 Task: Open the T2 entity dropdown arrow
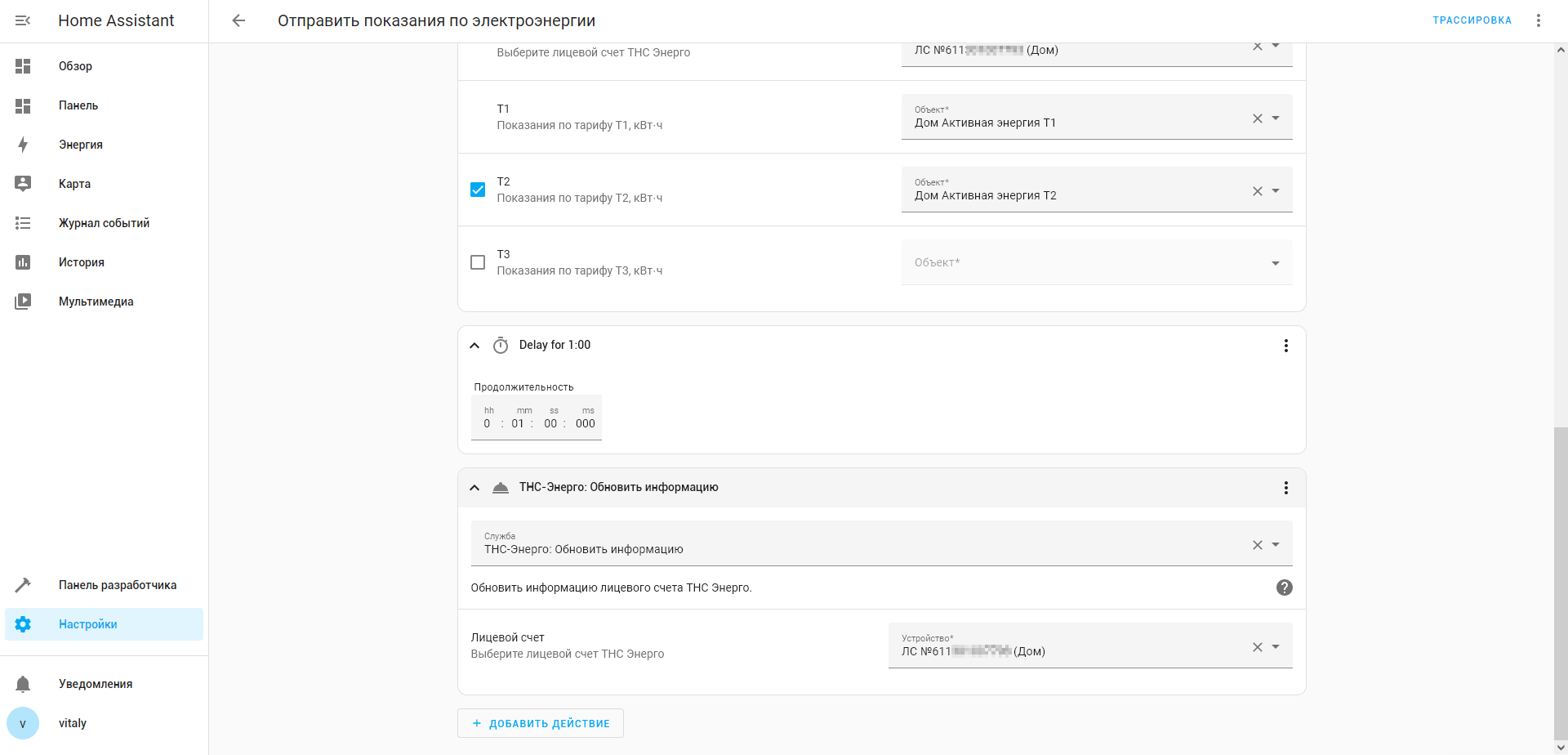coord(1276,191)
